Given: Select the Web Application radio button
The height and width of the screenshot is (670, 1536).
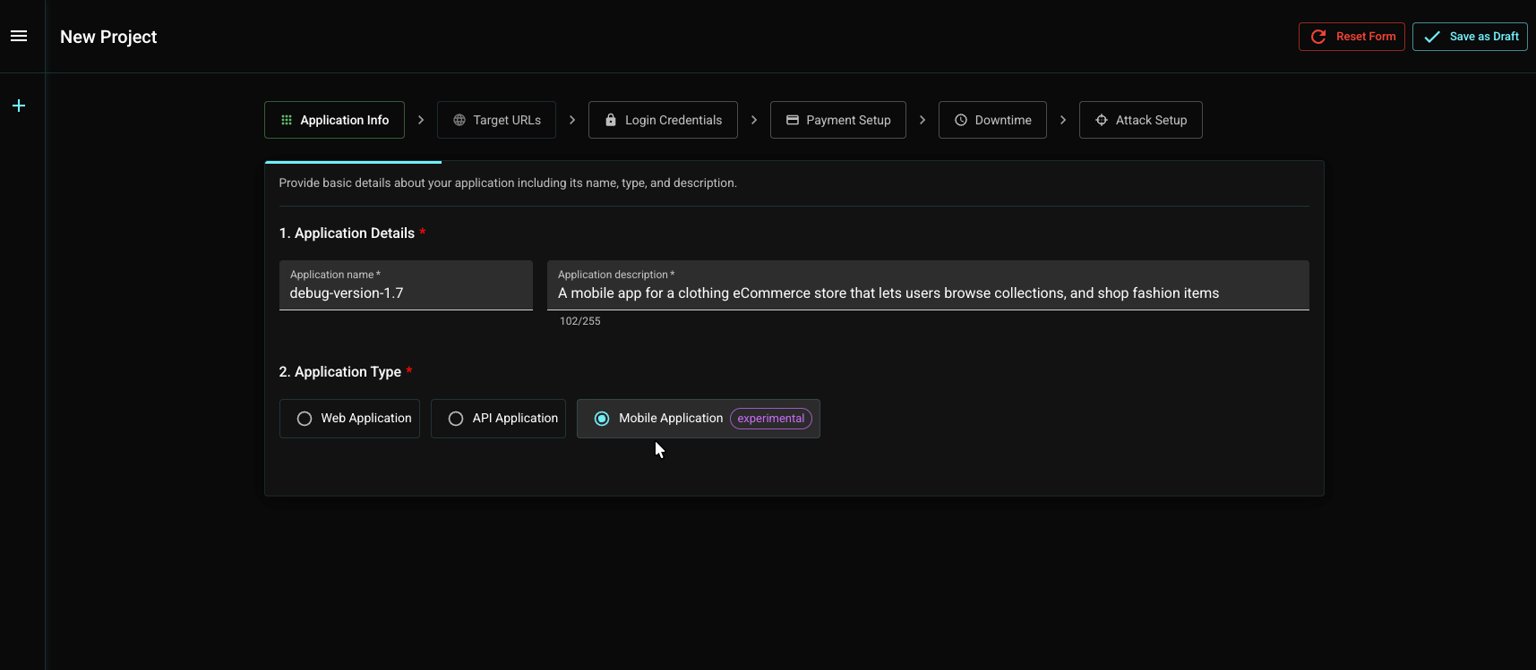Looking at the screenshot, I should coord(304,419).
